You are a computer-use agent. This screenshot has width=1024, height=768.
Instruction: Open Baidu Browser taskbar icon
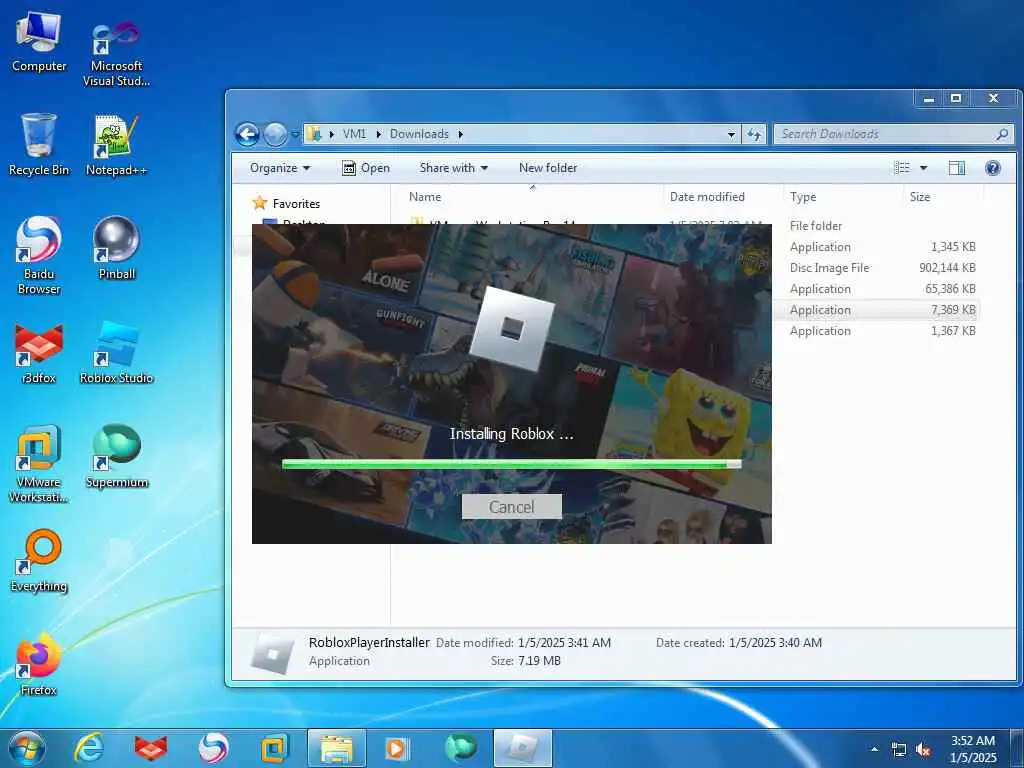(213, 748)
